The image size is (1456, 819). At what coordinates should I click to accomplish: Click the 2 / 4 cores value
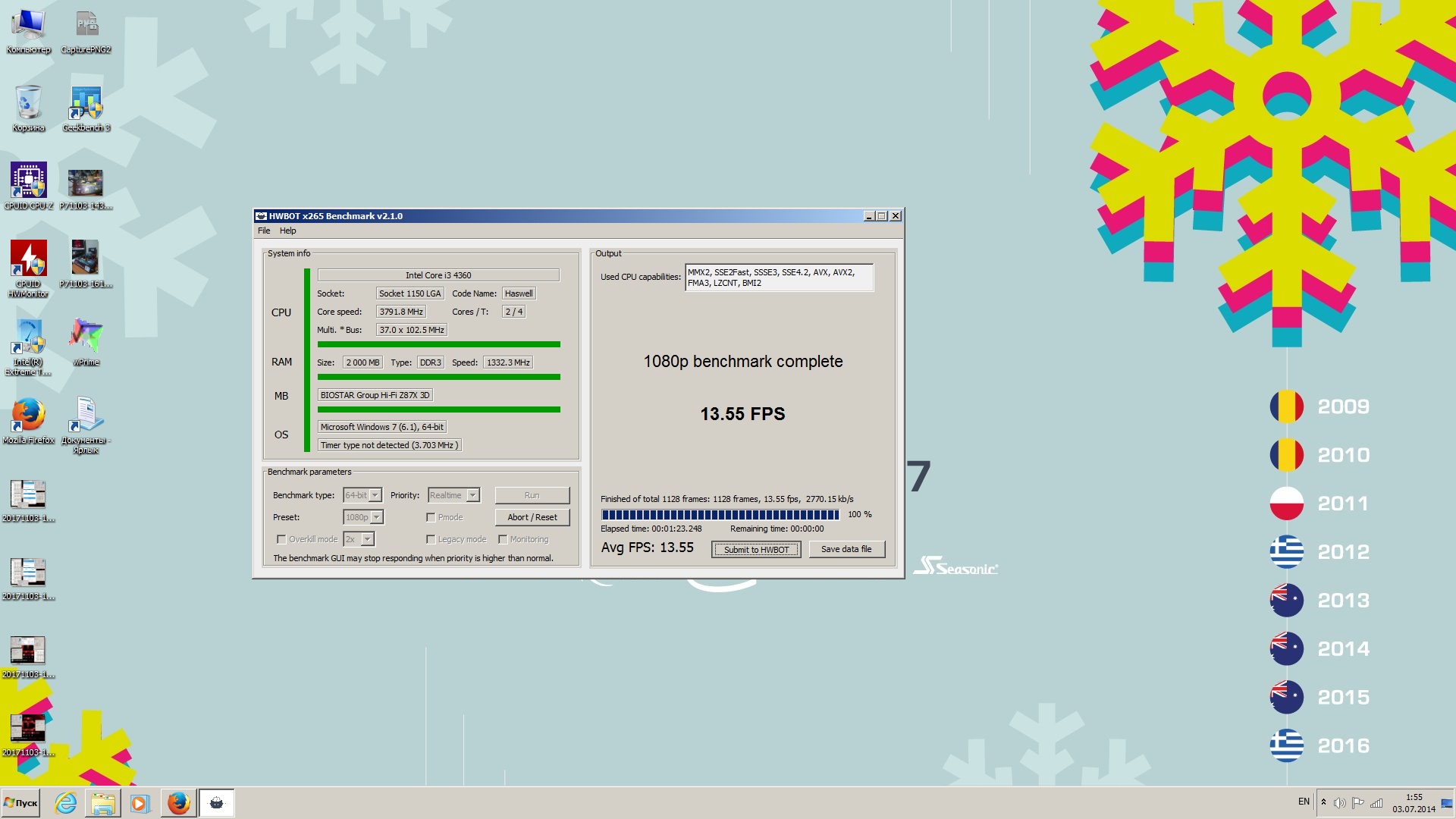tap(513, 312)
